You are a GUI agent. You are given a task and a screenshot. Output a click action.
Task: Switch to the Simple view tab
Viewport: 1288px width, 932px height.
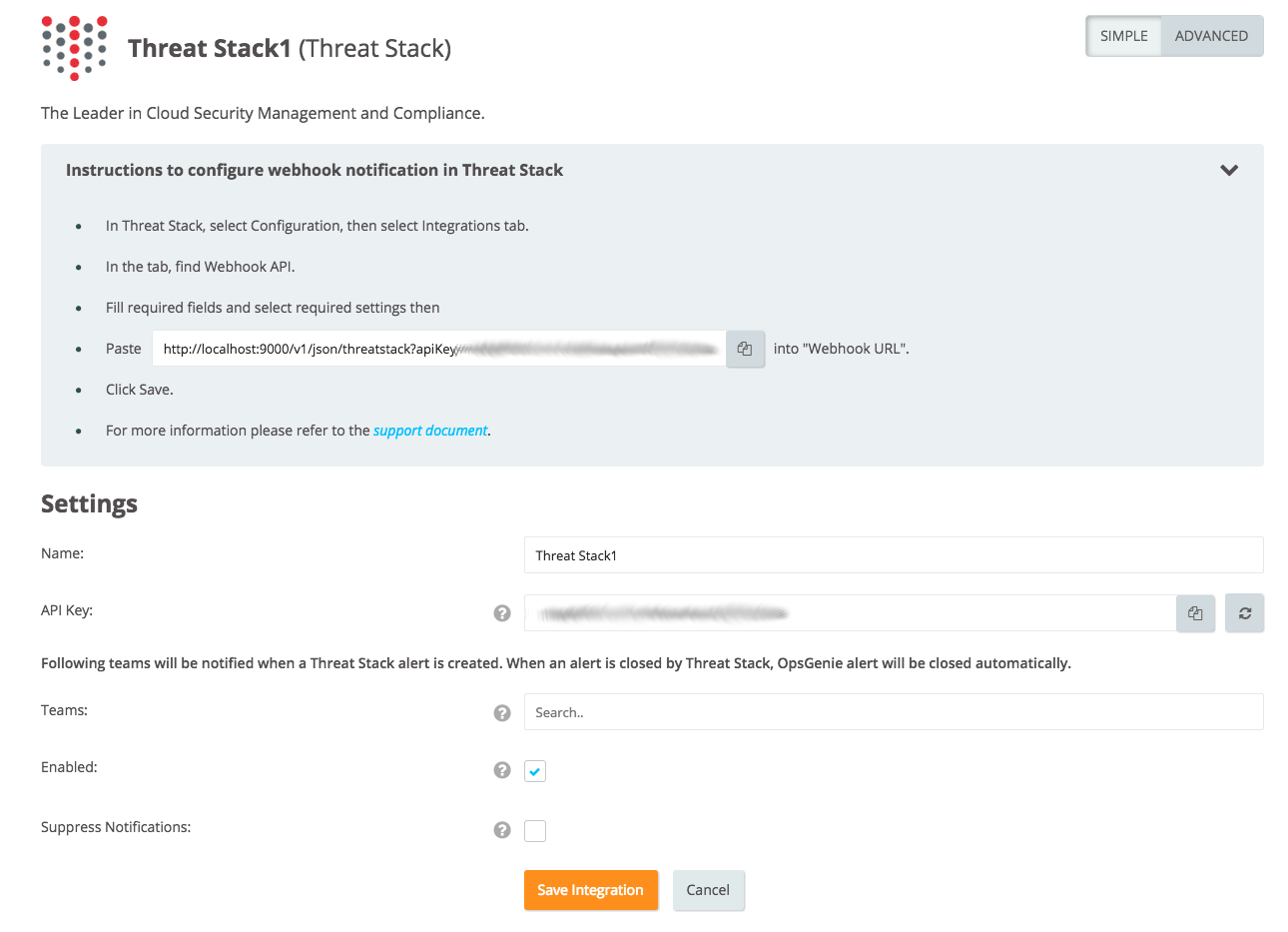[1123, 36]
